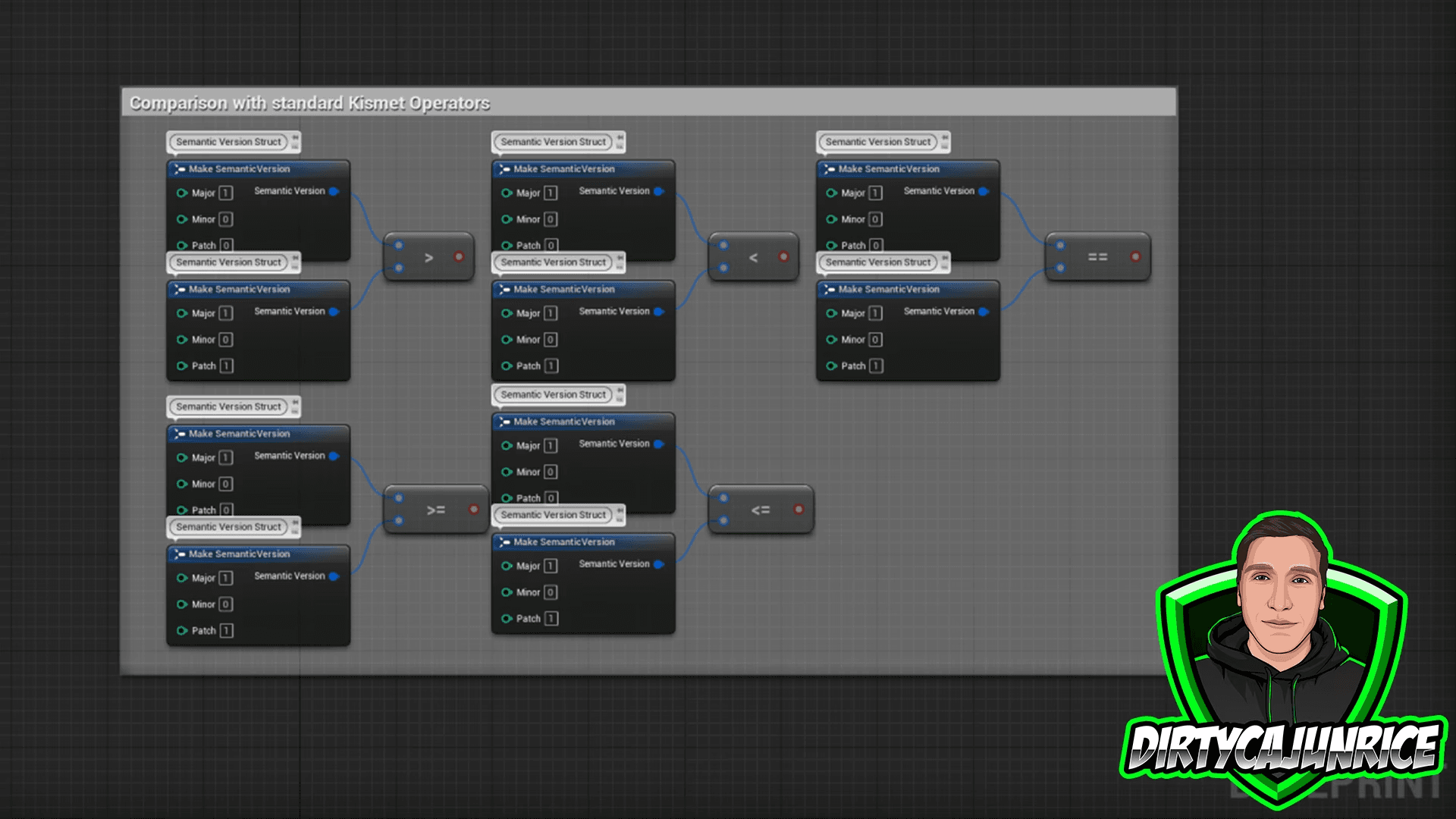
Task: Click Semantic Version Struct comment bubble, top-left
Action: coord(228,142)
